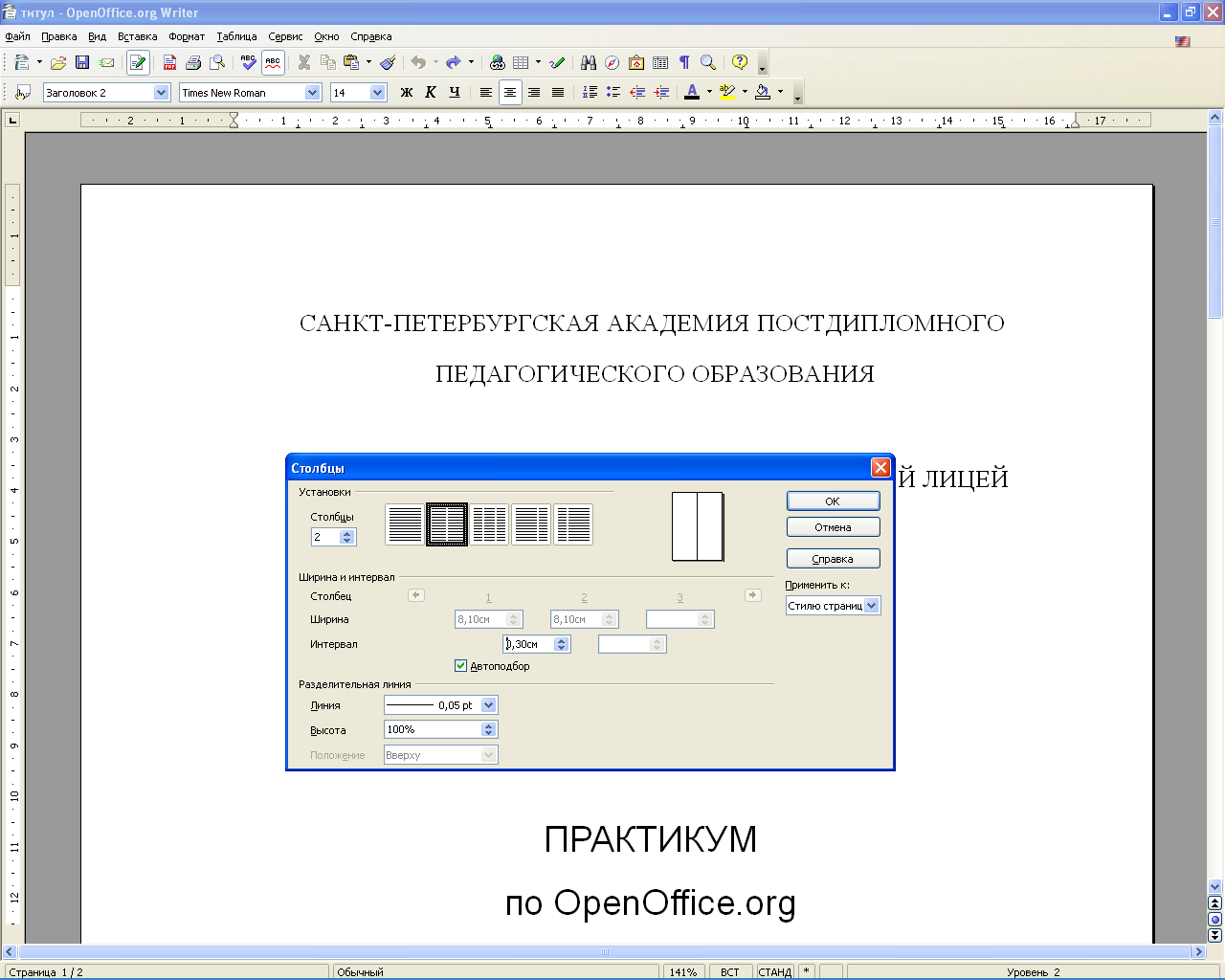Underline text with the Ч icon
The image size is (1225, 980).
pos(455,92)
